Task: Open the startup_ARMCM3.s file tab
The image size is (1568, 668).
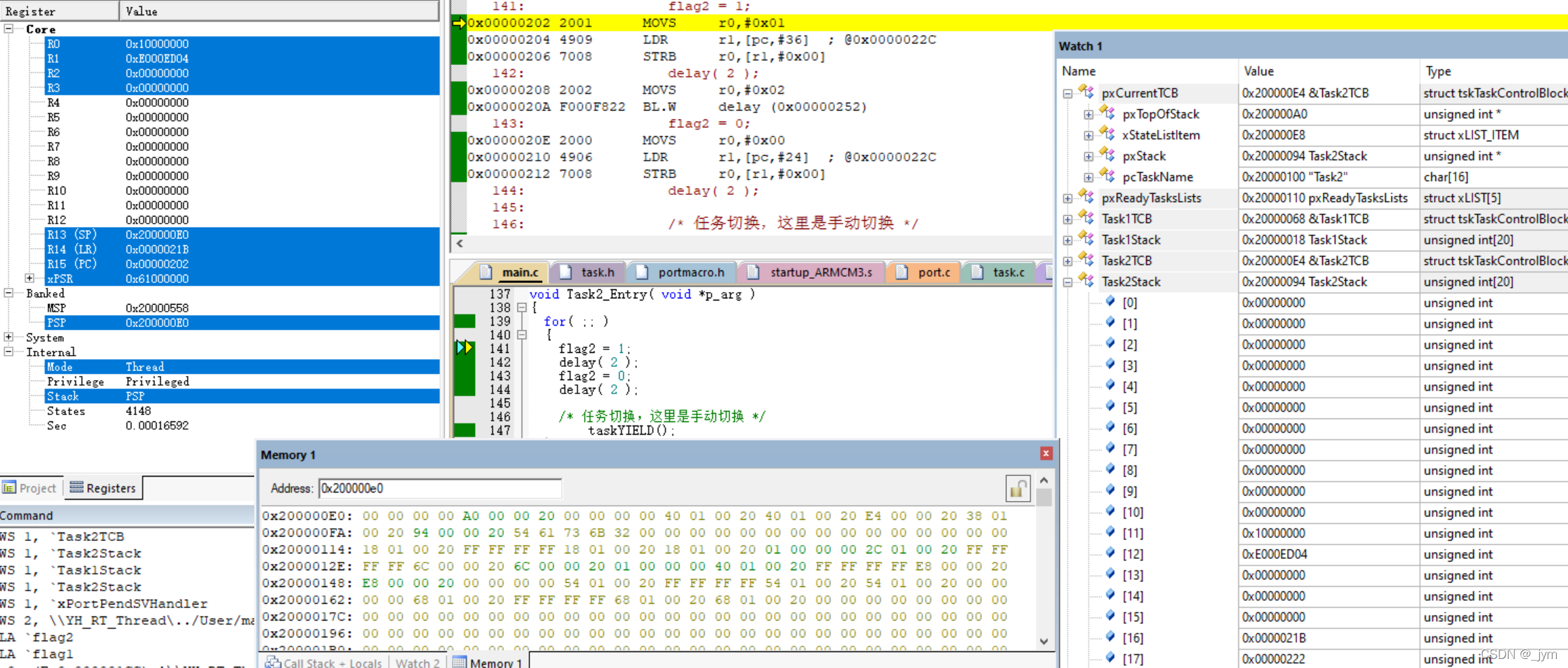Action: [812, 272]
